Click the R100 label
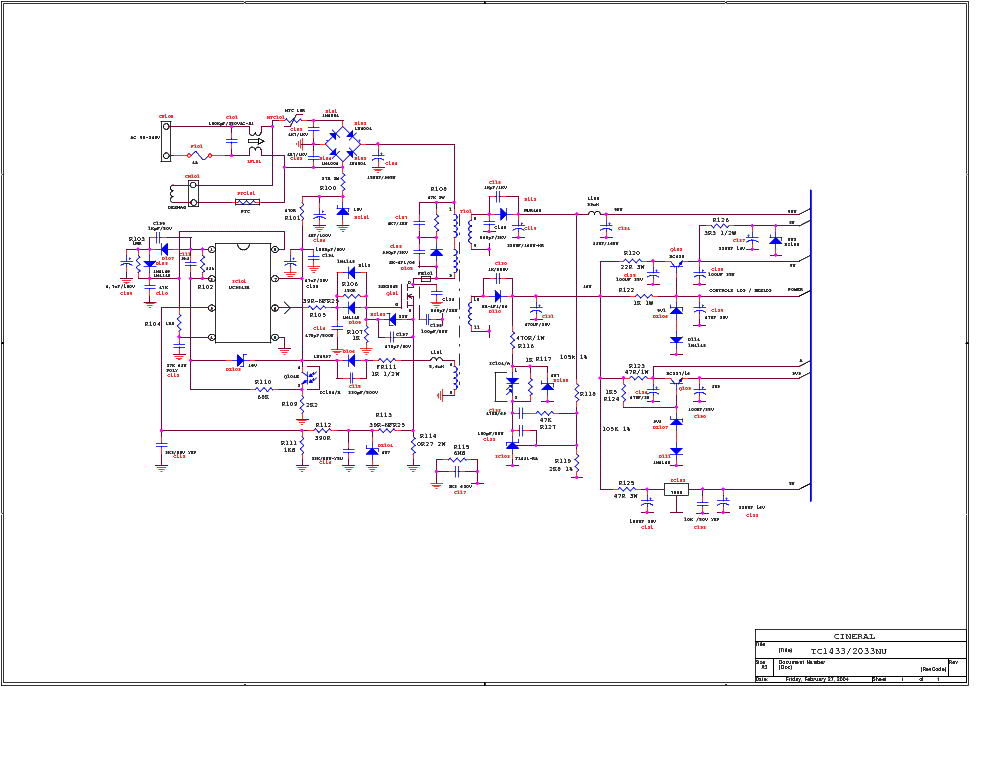The height and width of the screenshot is (765, 990). pos(328,188)
